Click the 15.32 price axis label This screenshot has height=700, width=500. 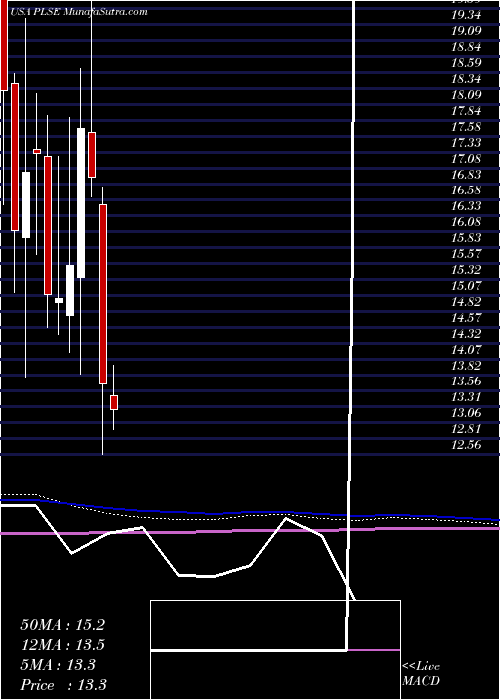[466, 270]
